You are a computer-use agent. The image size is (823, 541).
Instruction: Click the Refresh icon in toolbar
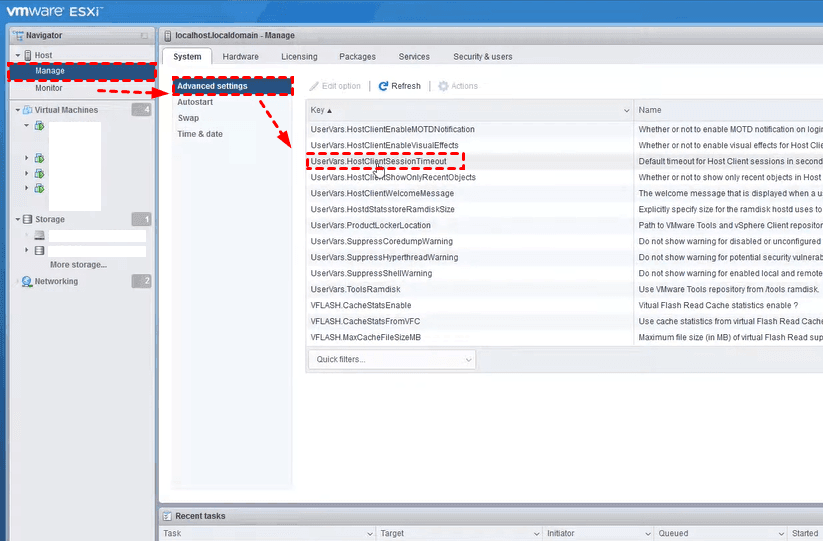[x=384, y=86]
